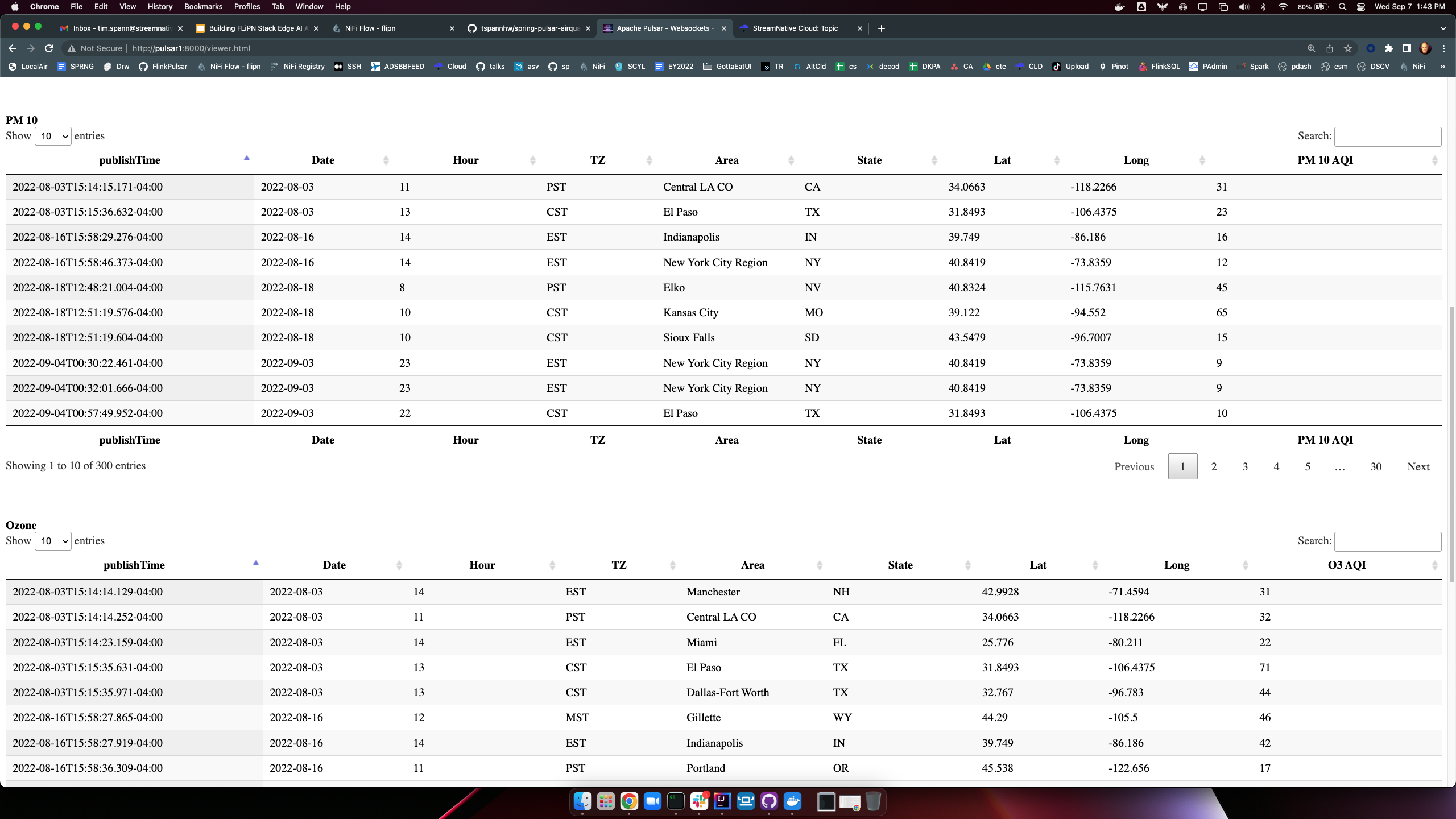Open PM 10 show entries dropdown
Viewport: 1456px width, 819px height.
click(53, 136)
